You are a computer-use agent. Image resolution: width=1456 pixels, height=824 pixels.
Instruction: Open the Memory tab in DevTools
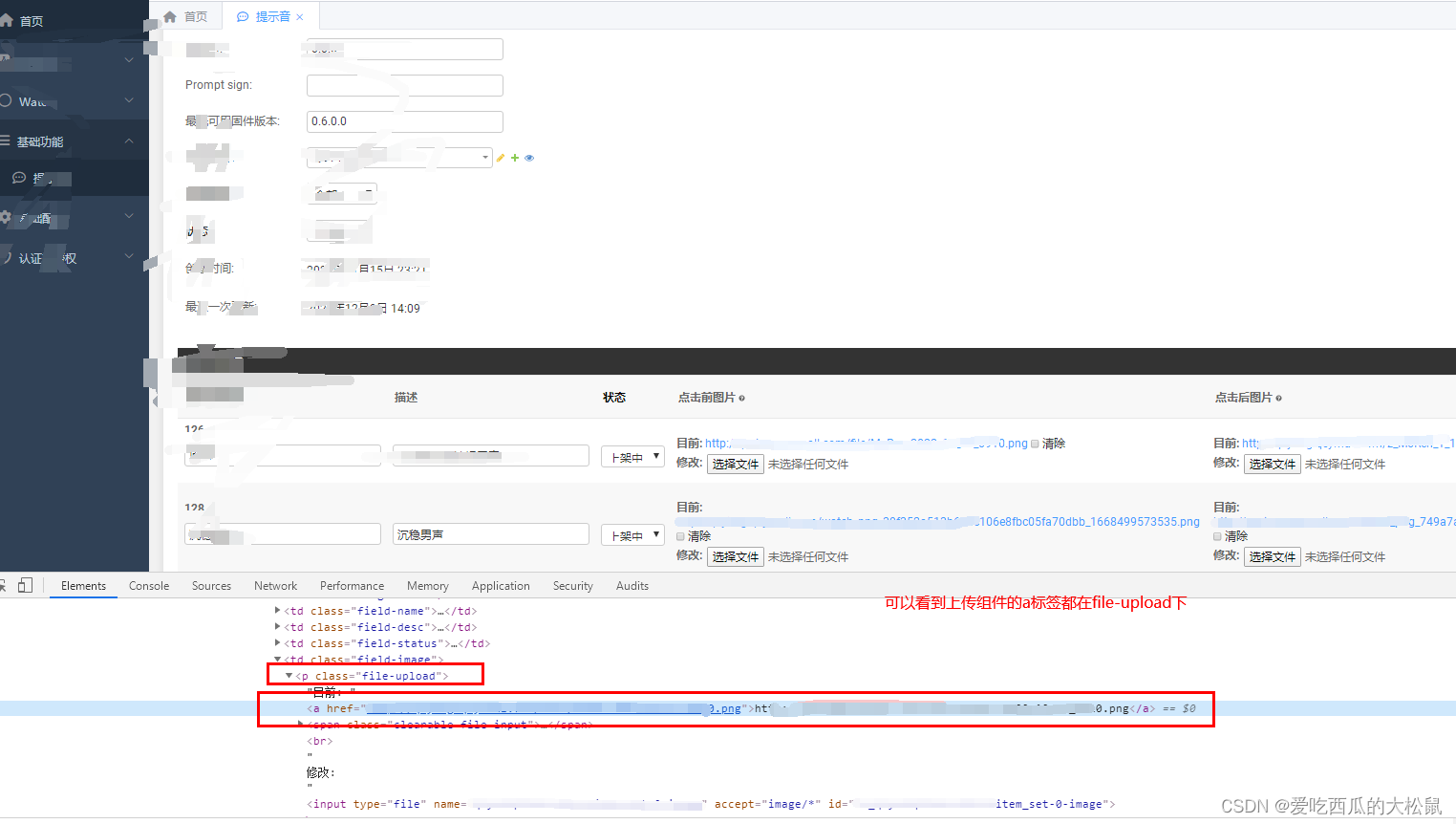tap(427, 586)
